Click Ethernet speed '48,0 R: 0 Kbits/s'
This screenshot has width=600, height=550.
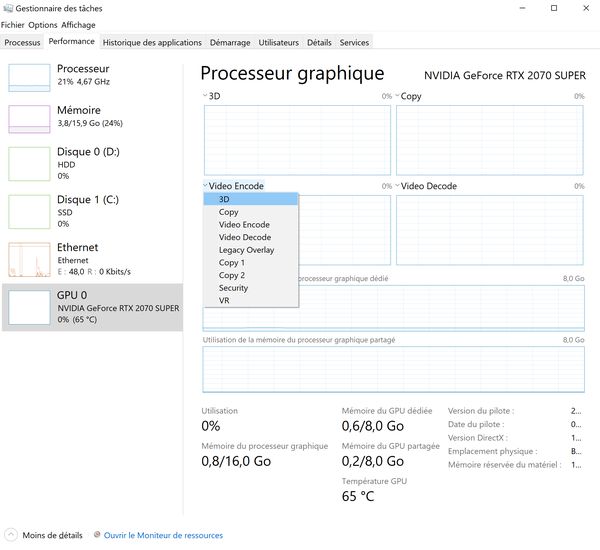99,271
